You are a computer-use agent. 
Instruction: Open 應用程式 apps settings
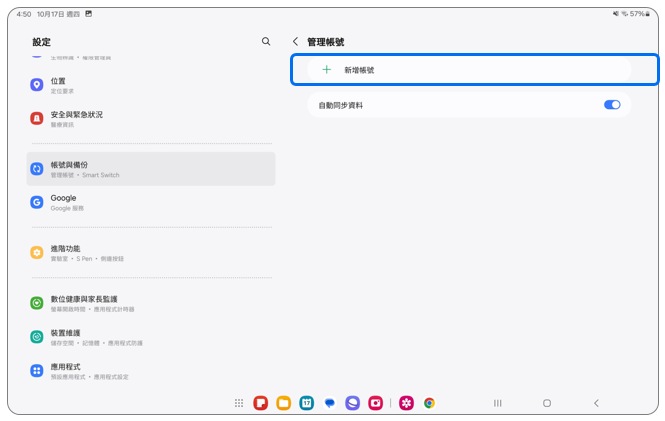[151, 371]
